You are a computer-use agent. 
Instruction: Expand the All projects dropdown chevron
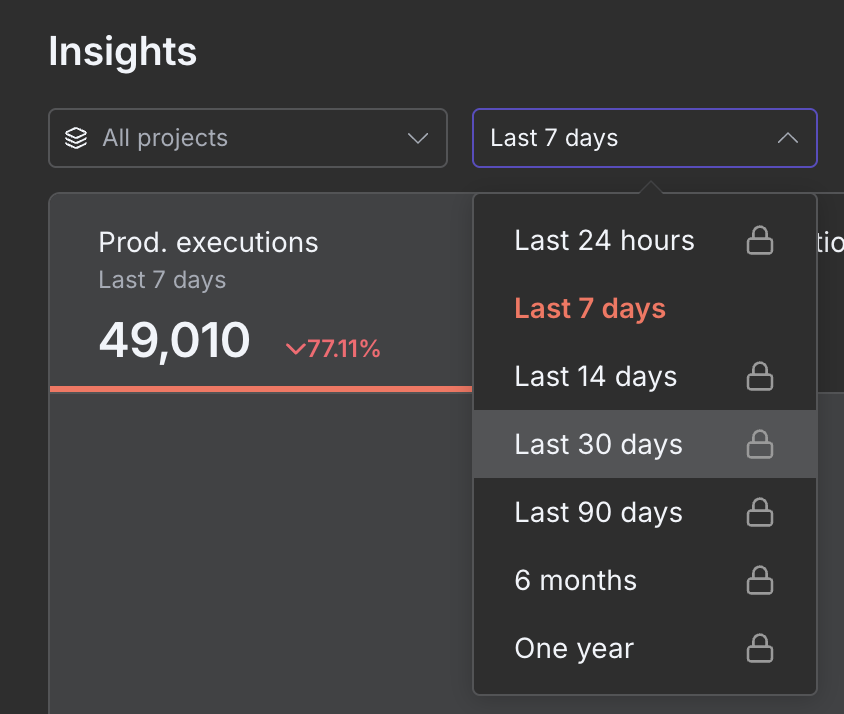[418, 138]
